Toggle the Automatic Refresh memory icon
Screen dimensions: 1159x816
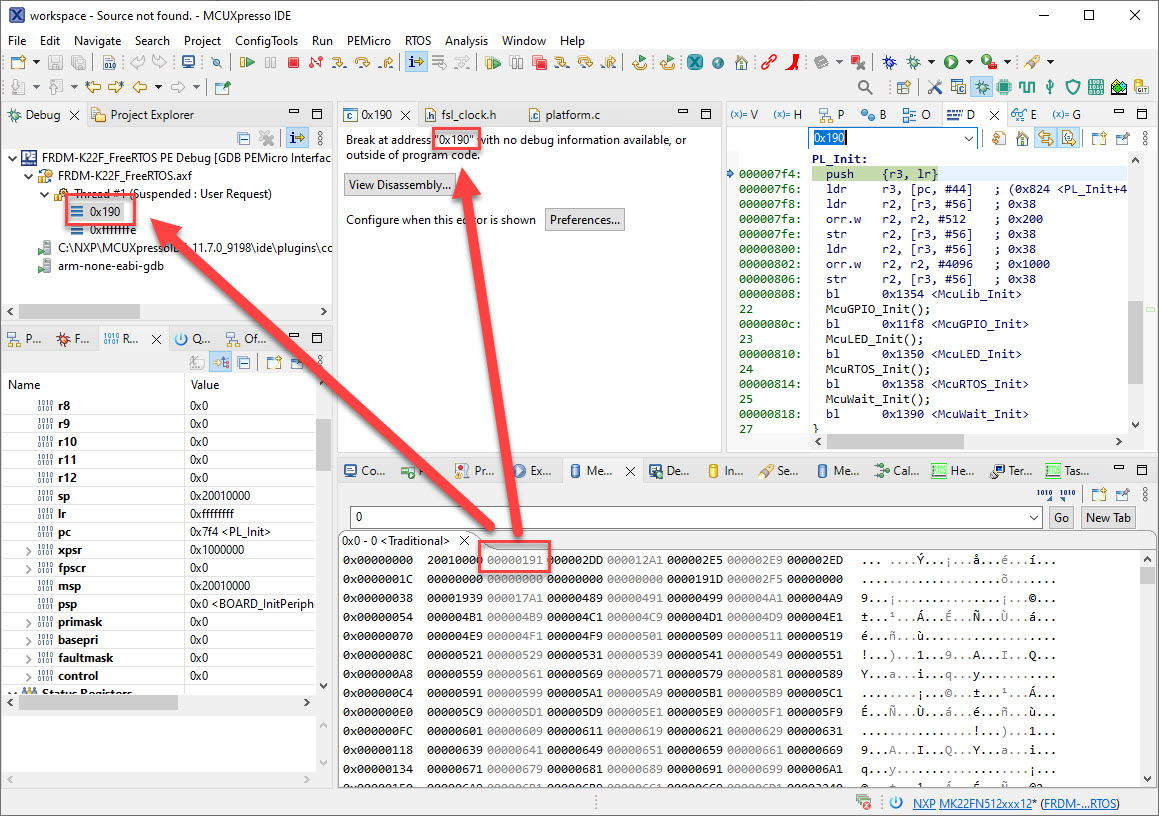(x=1067, y=493)
